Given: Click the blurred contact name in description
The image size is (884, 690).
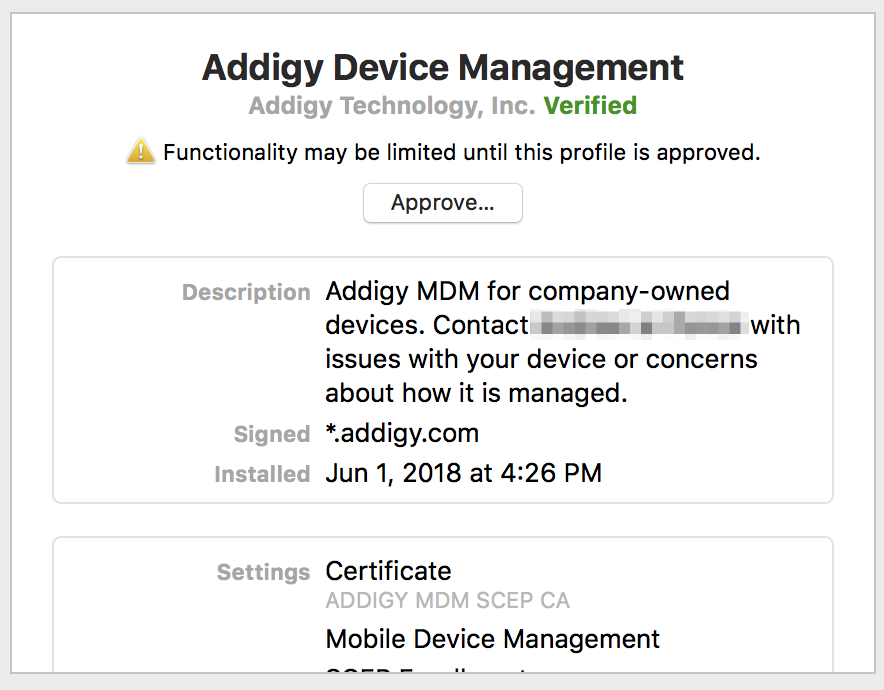Looking at the screenshot, I should click(x=639, y=325).
